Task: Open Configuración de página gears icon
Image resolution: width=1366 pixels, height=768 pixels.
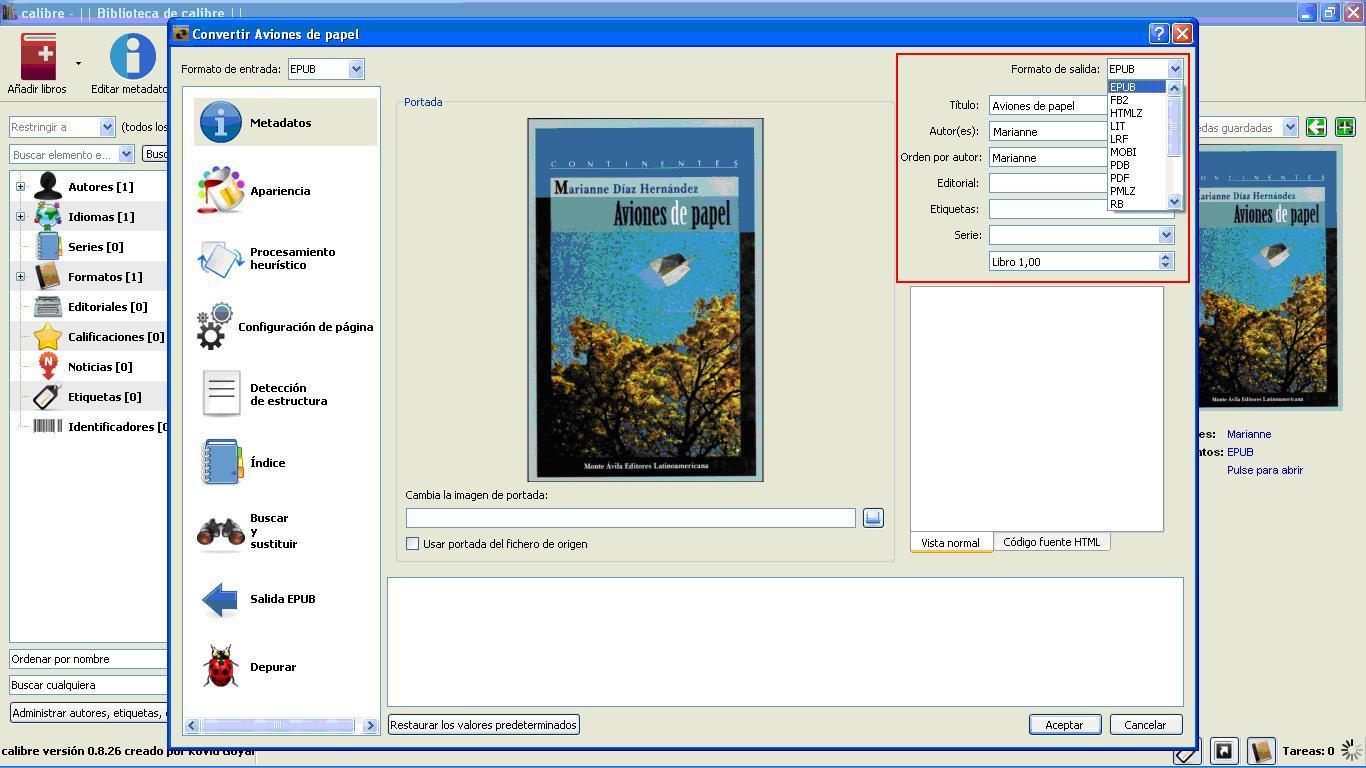Action: [x=214, y=327]
